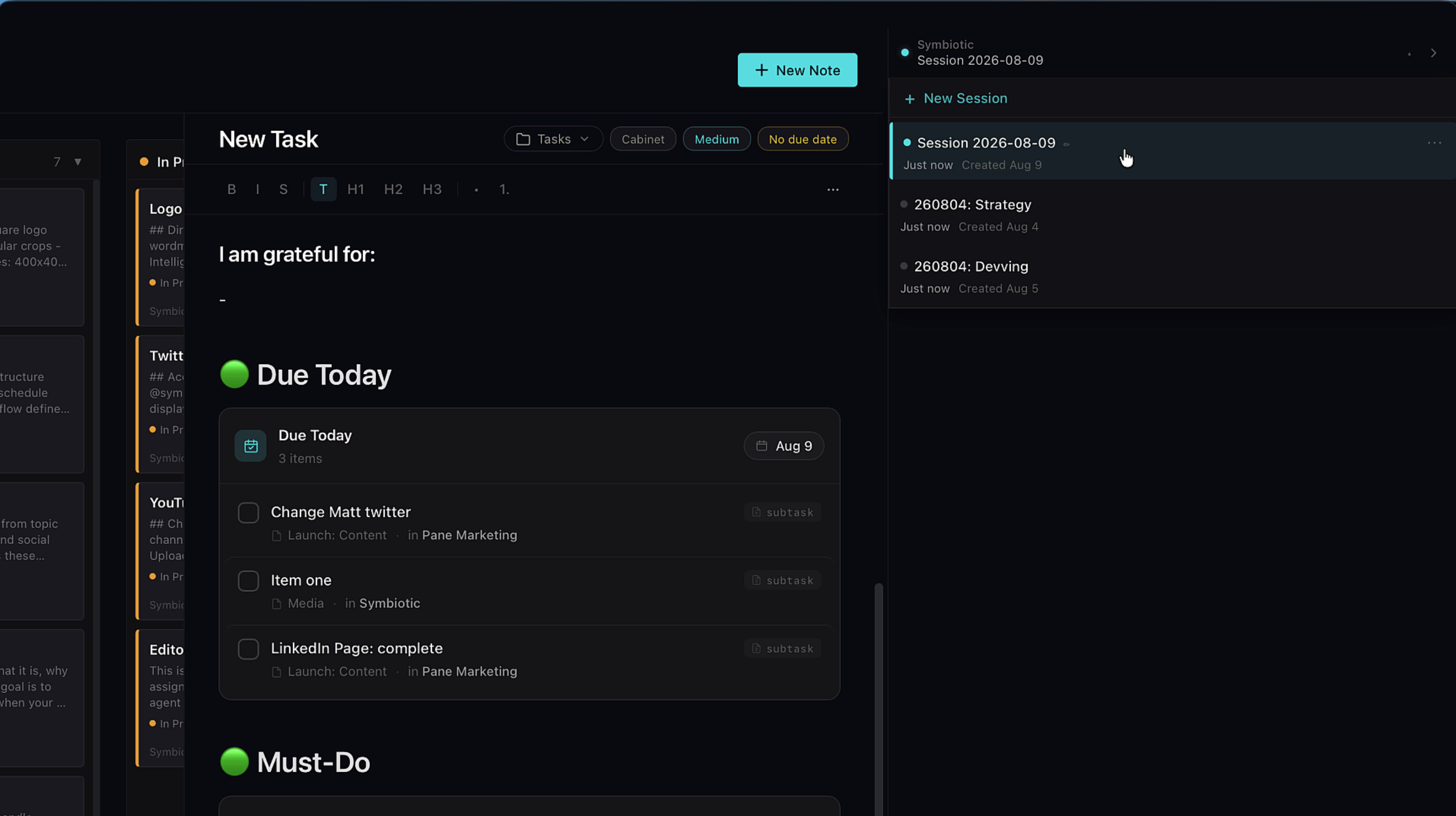The height and width of the screenshot is (816, 1456).
Task: Check off Change Matt twitter task
Action: [248, 513]
